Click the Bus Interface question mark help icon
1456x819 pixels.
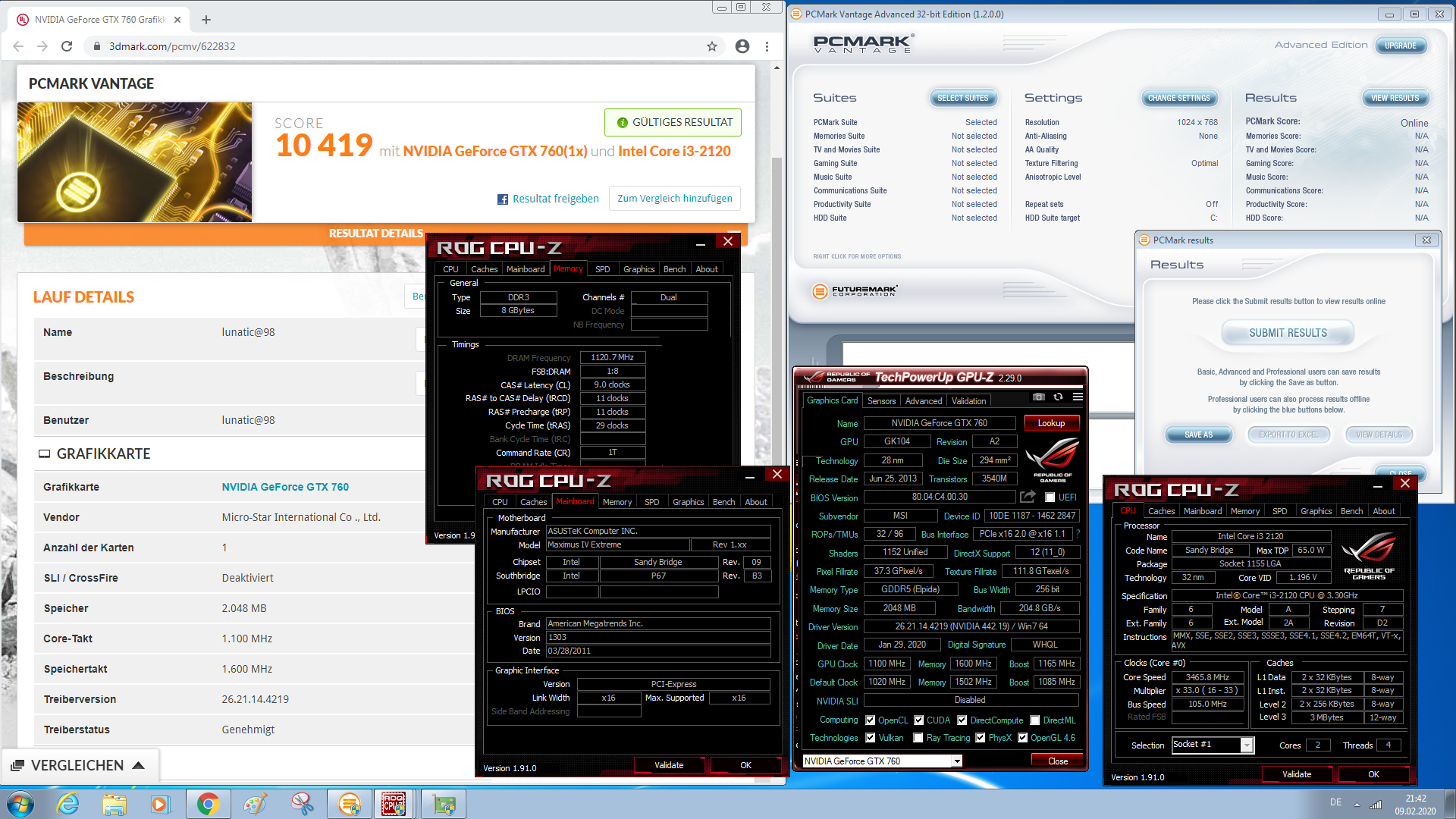click(x=1078, y=534)
